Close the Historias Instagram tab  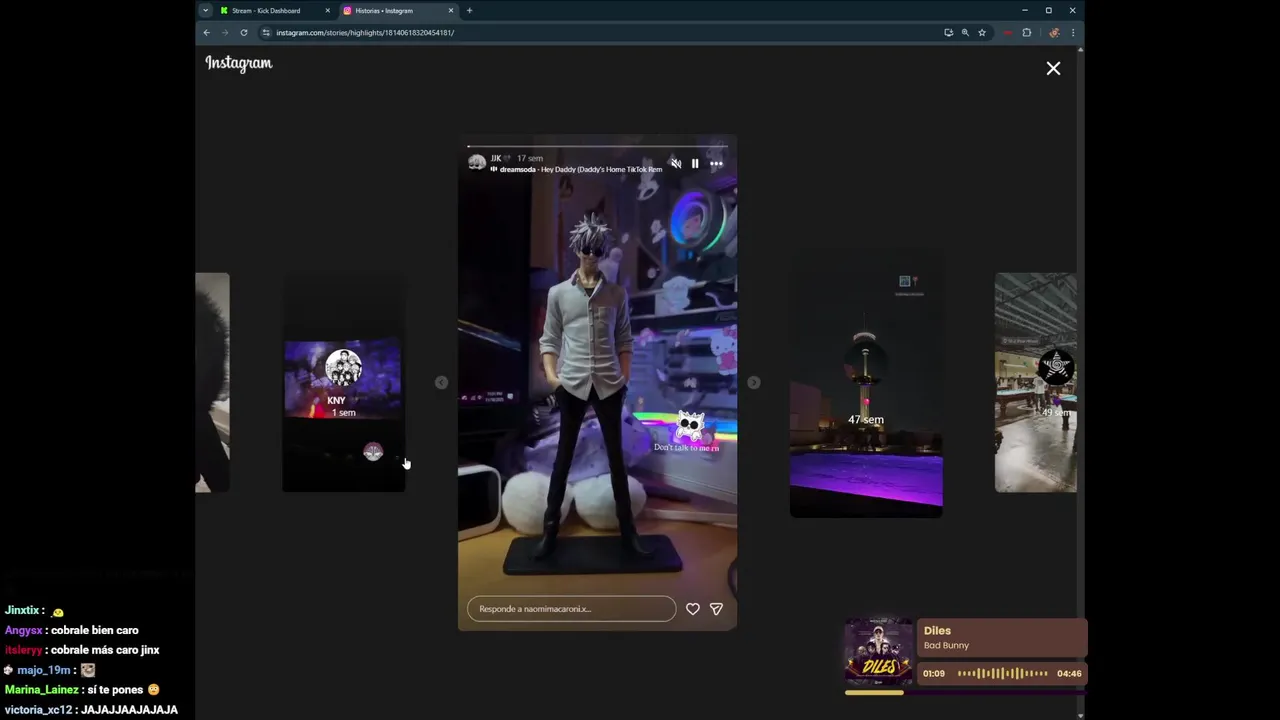click(451, 11)
